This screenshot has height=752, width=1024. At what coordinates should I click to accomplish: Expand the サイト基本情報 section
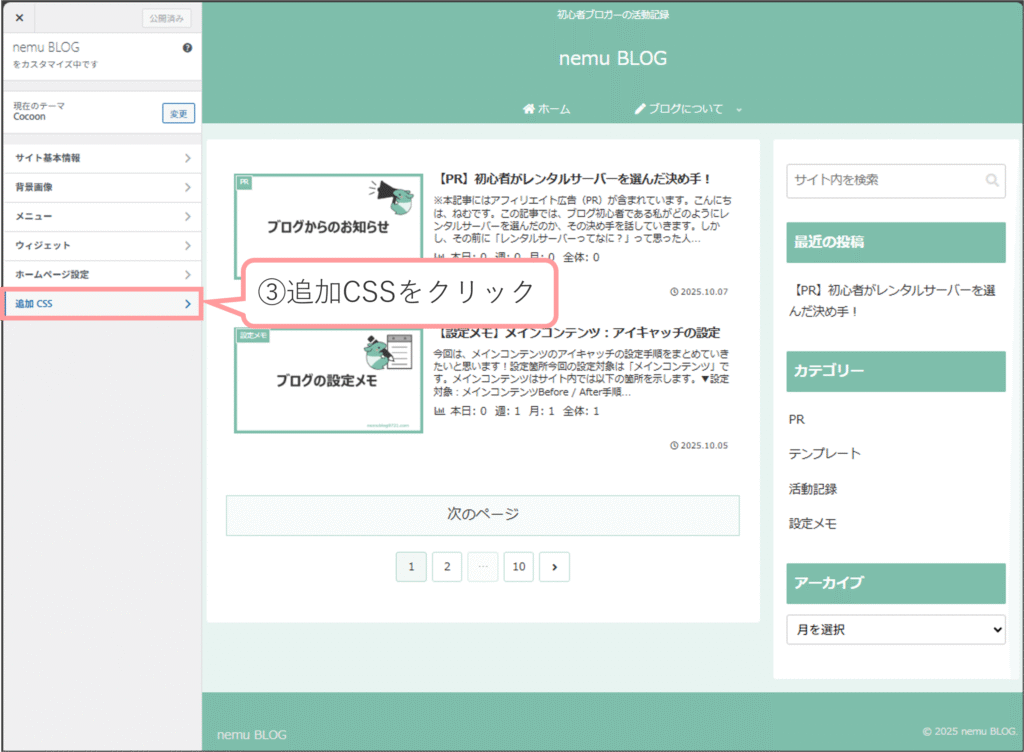click(100, 158)
